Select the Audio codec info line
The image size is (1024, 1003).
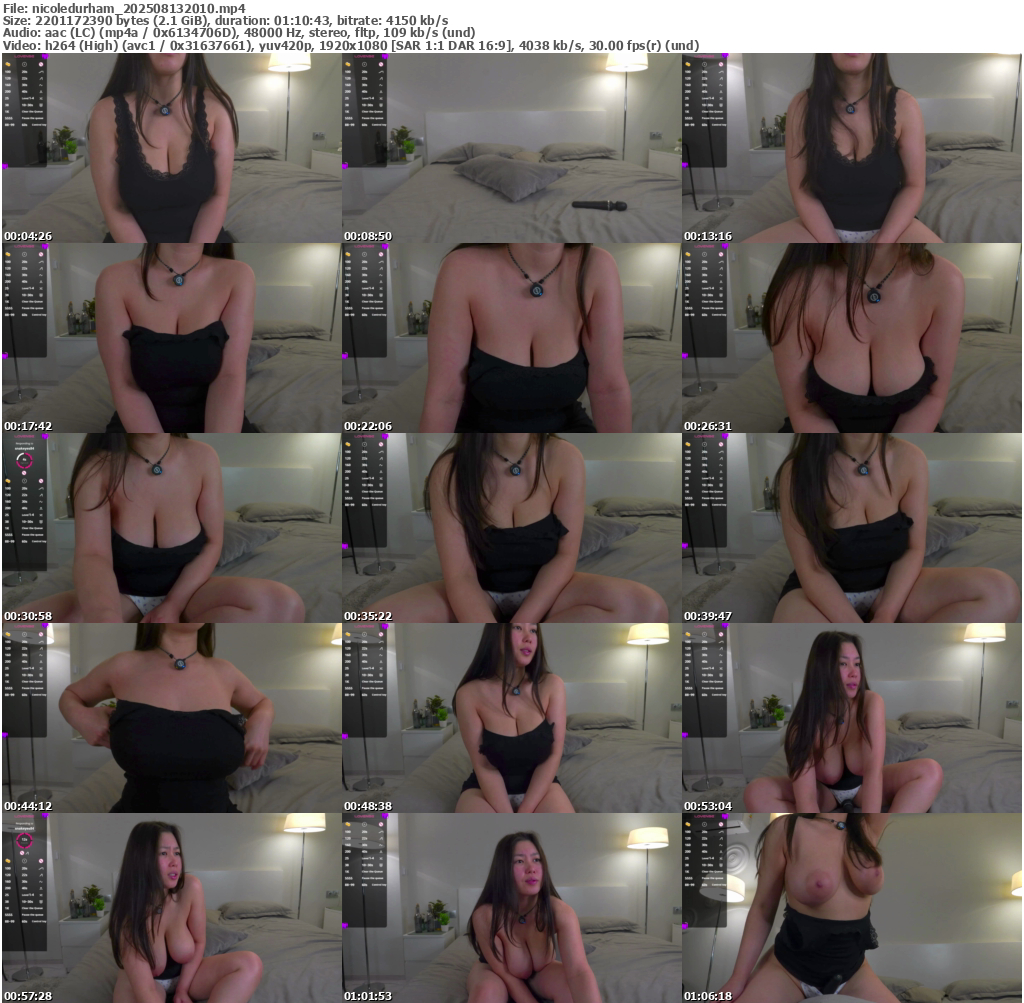(239, 33)
